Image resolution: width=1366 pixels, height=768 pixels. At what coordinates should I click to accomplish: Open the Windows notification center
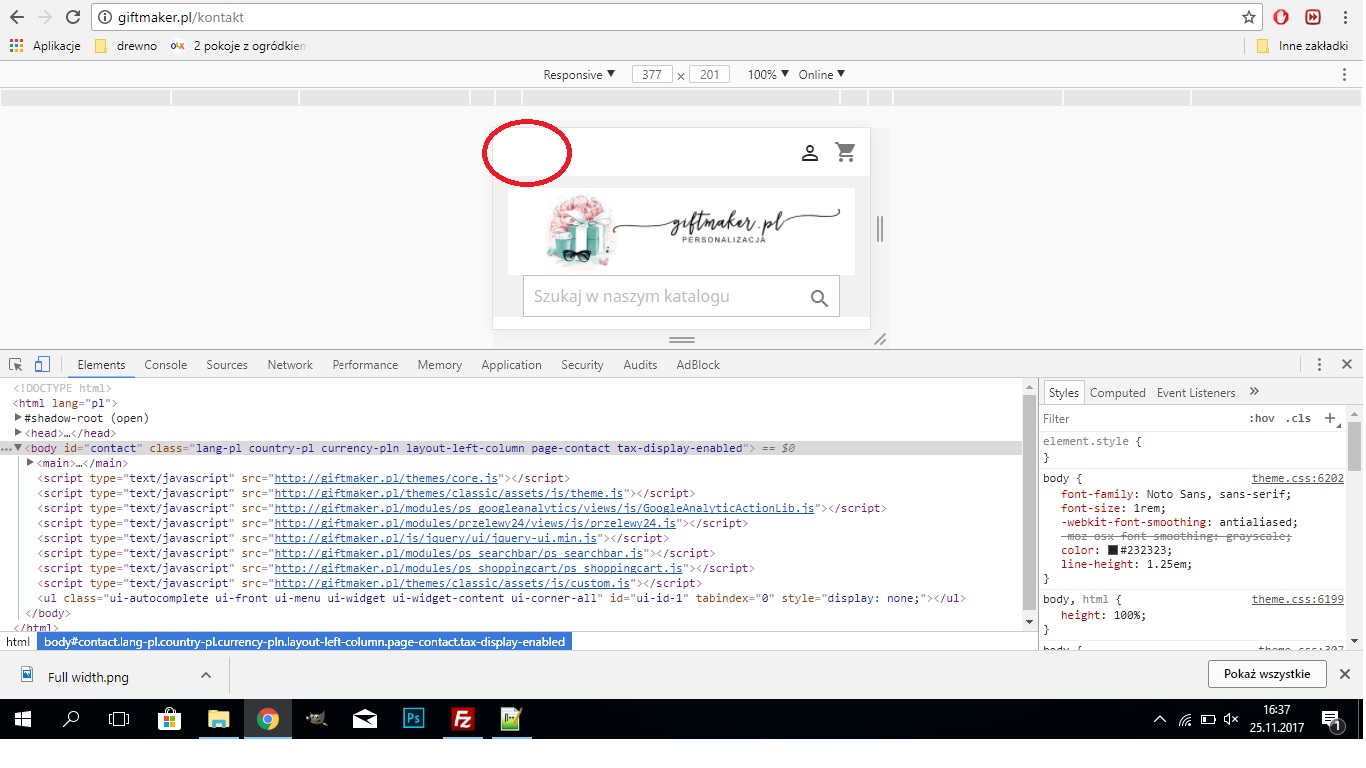(x=1333, y=719)
